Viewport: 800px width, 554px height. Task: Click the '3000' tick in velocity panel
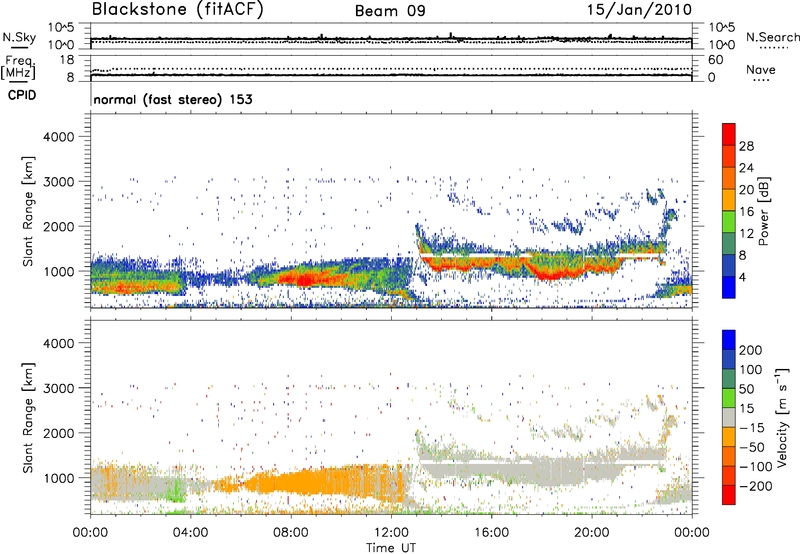coord(58,388)
